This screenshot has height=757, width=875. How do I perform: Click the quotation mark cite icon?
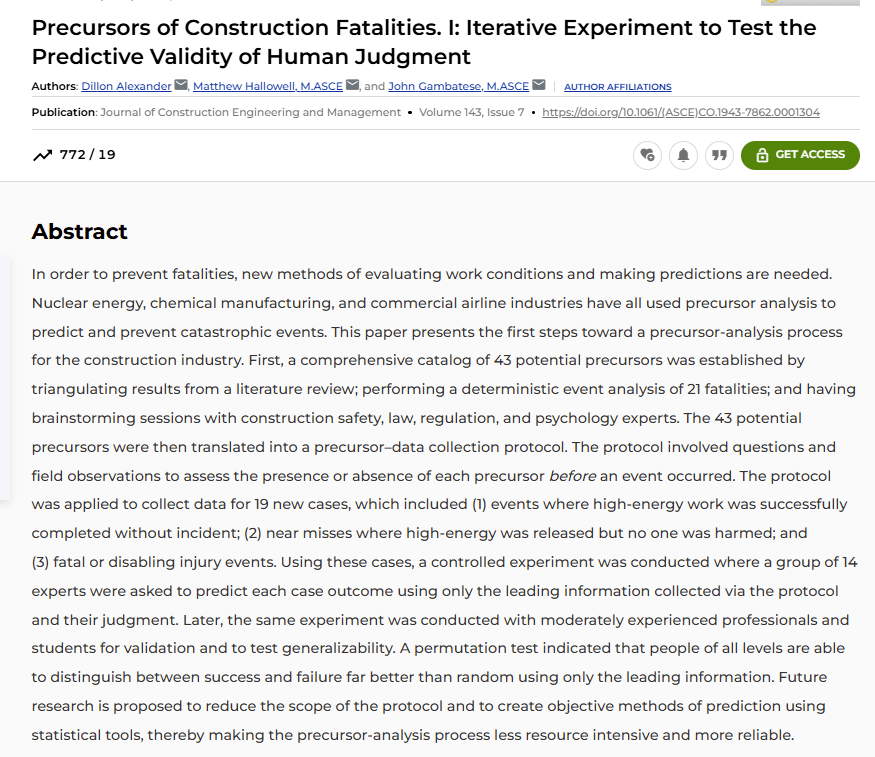(x=718, y=155)
